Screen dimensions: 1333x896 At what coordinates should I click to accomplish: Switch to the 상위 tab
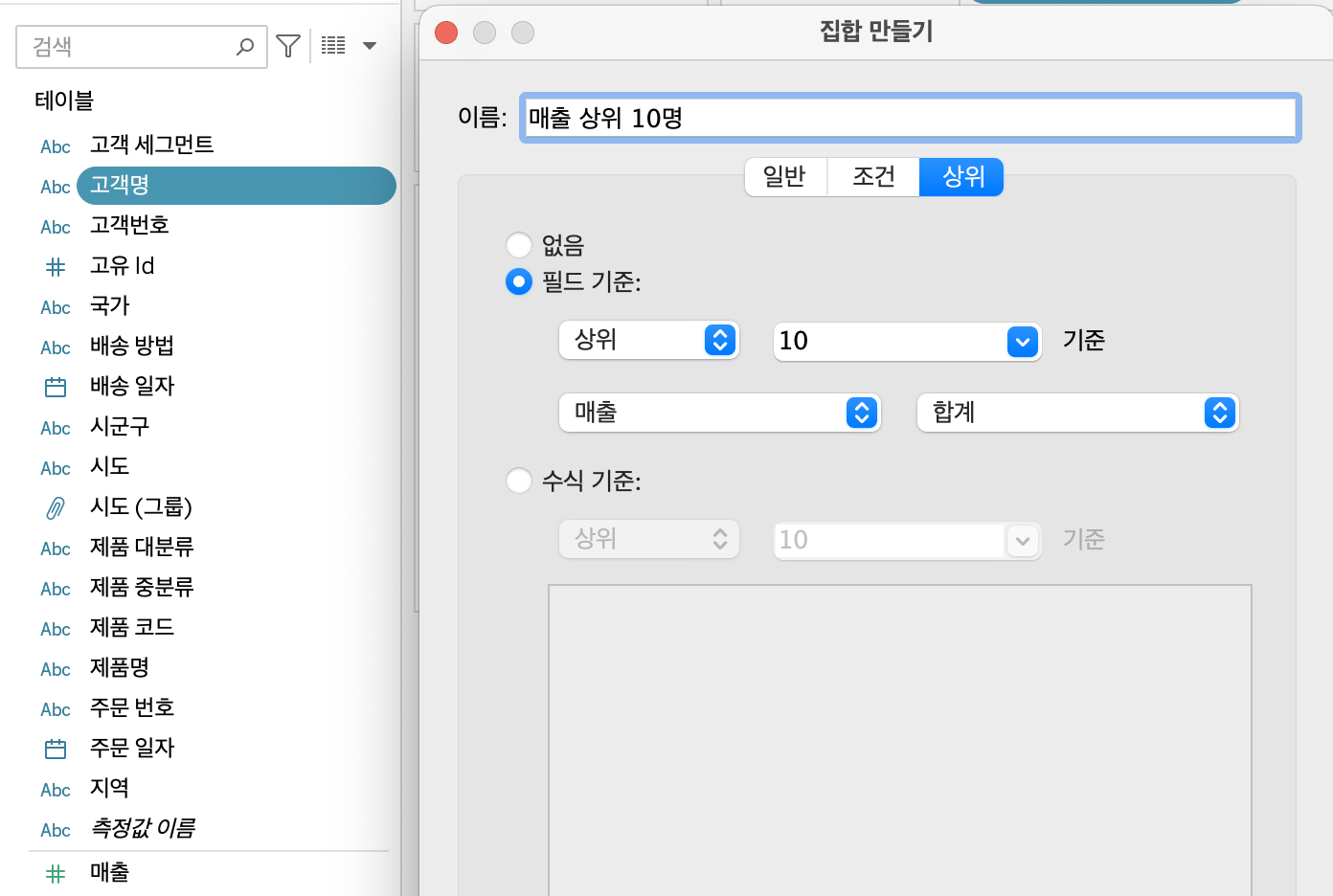click(x=962, y=177)
